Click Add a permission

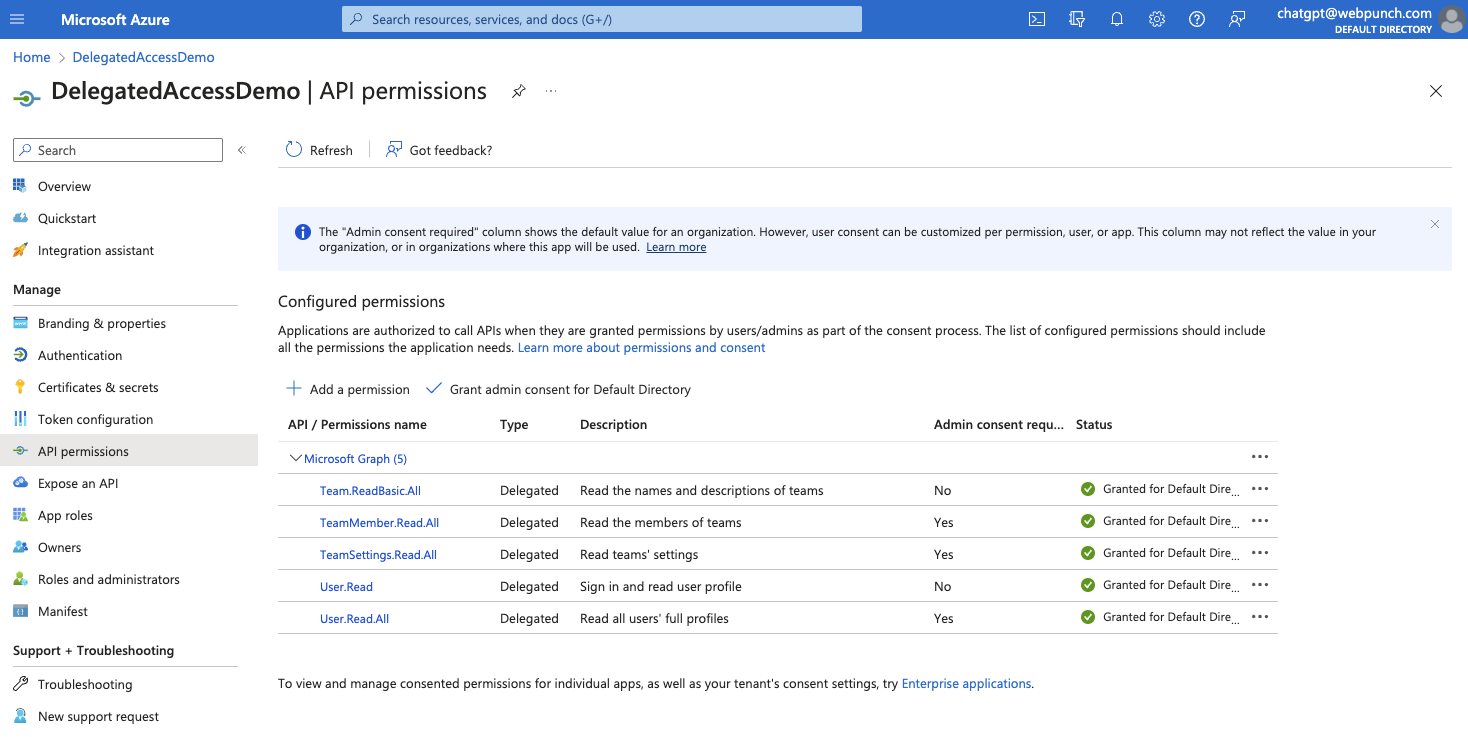347,389
